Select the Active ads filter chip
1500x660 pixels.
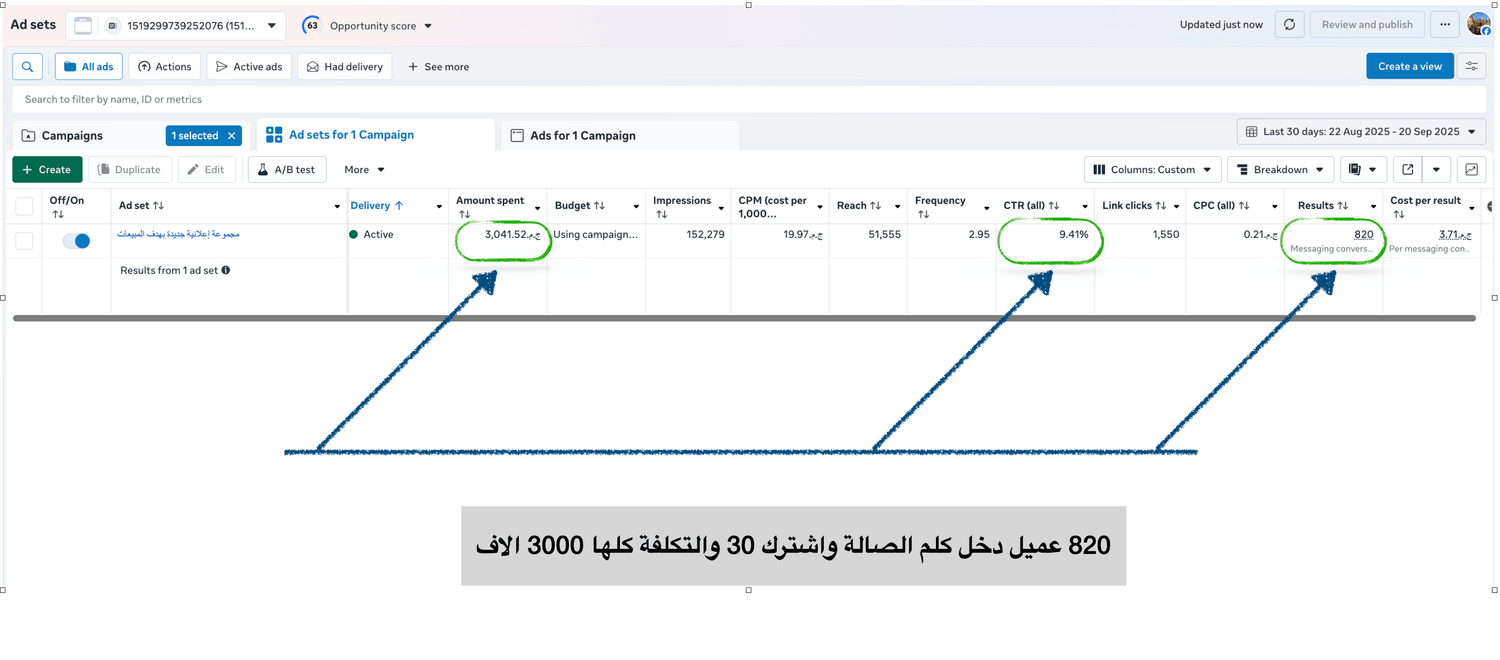[x=250, y=67]
